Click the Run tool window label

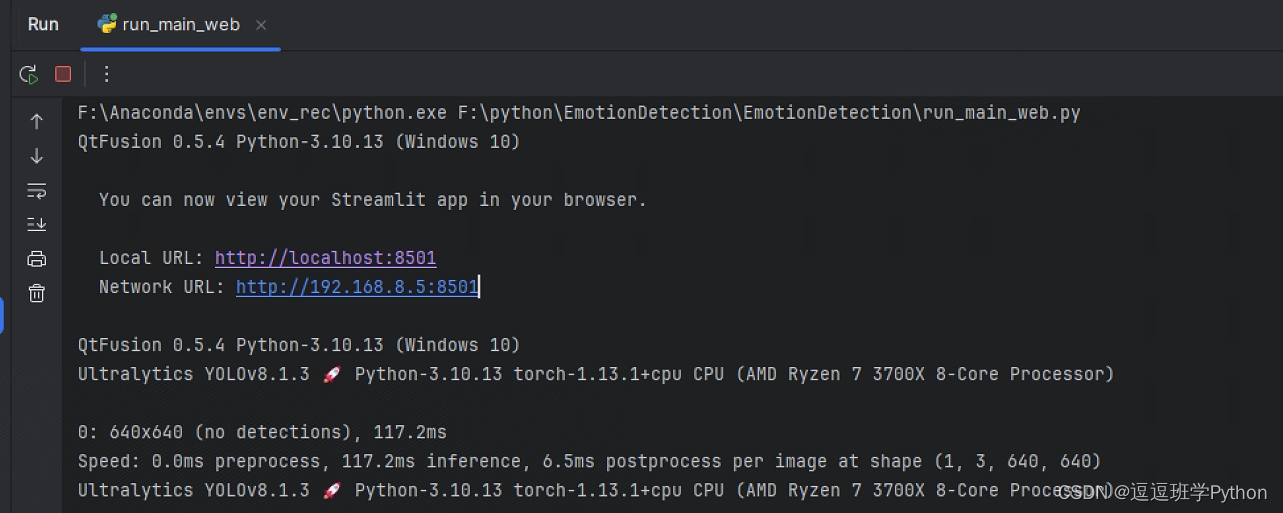(x=43, y=25)
